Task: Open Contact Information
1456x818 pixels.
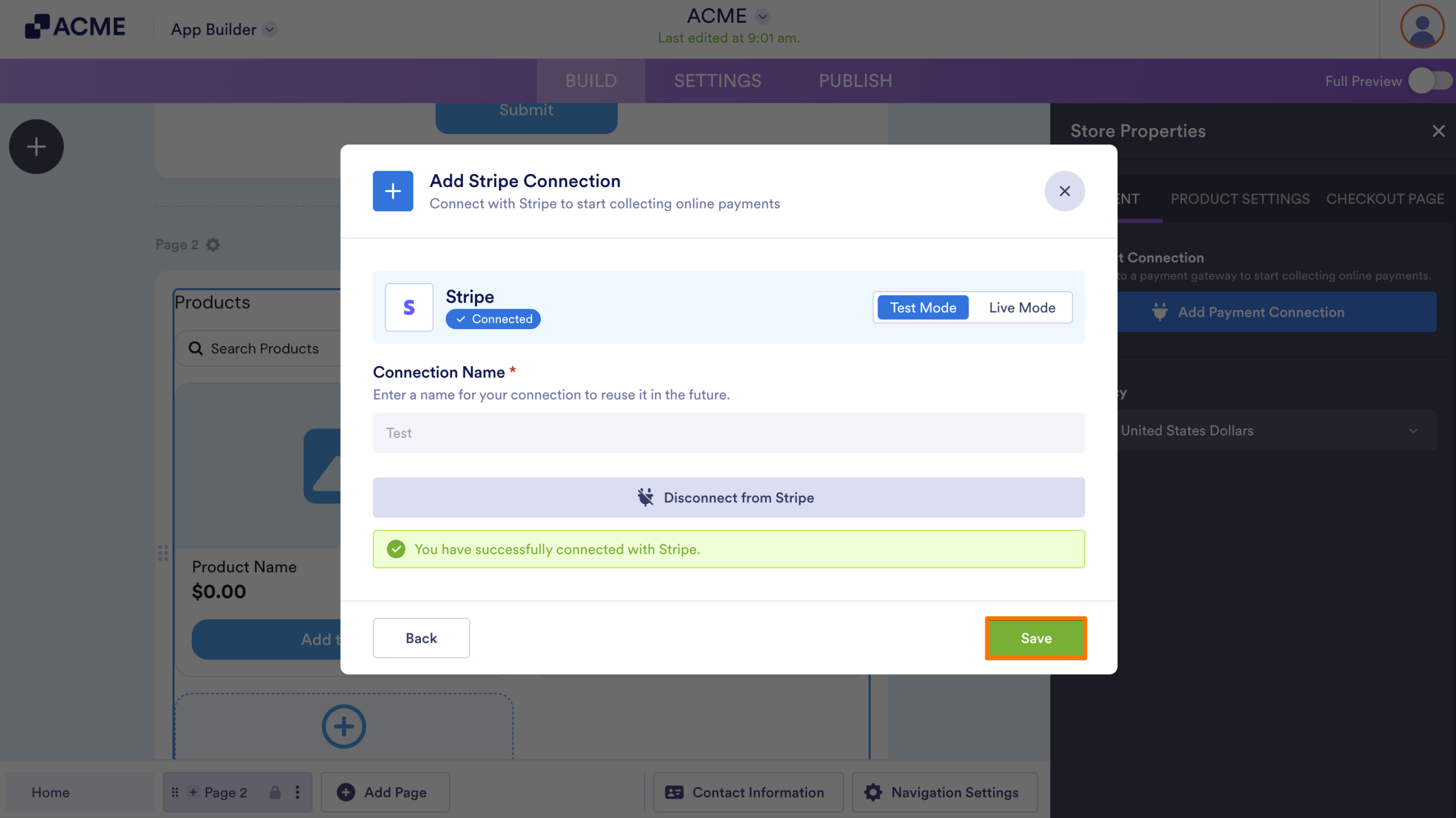Action: (x=748, y=792)
